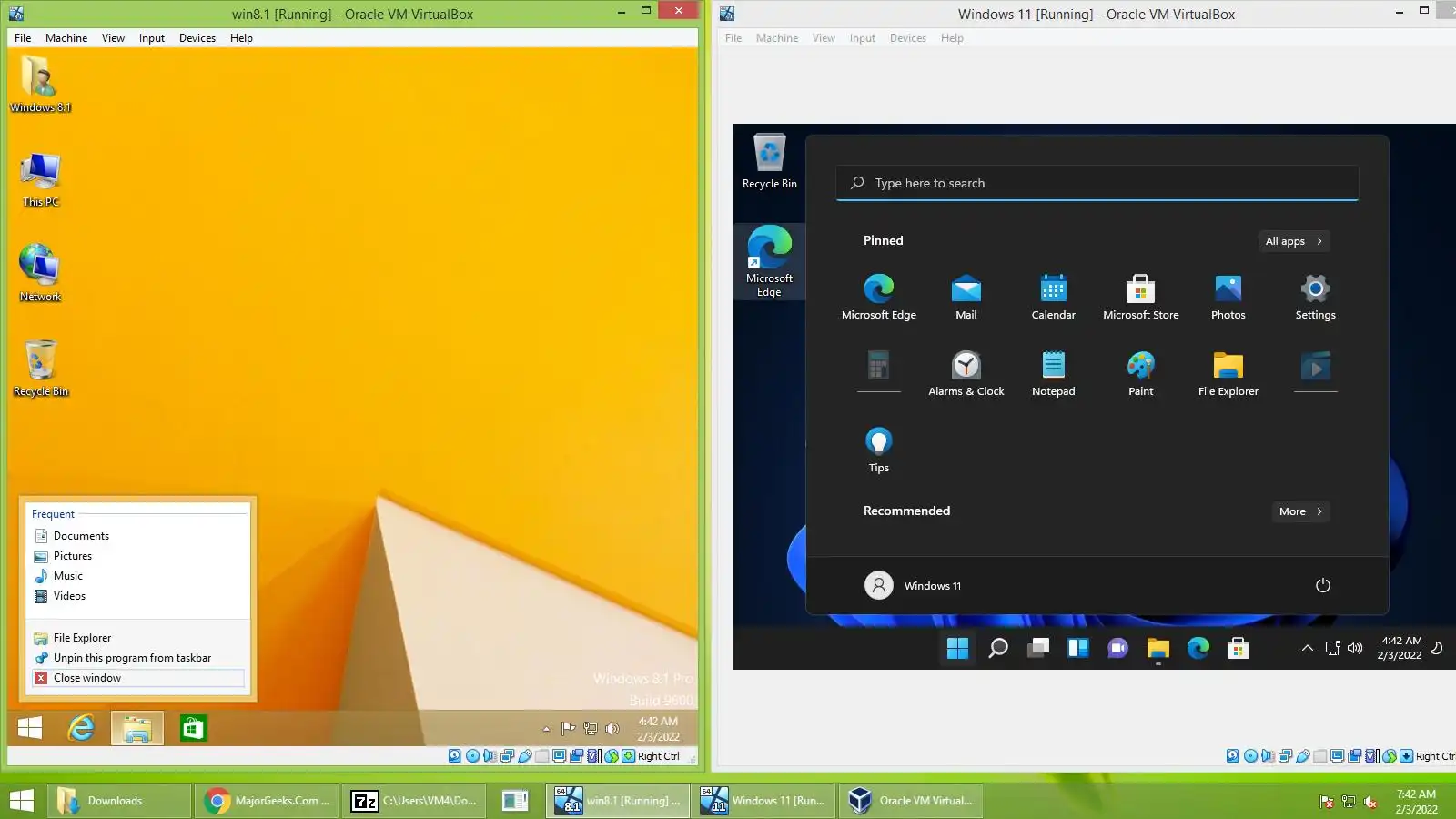Click network adapters indicator in win8.1 VirtualBox status bar

pyautogui.click(x=507, y=756)
